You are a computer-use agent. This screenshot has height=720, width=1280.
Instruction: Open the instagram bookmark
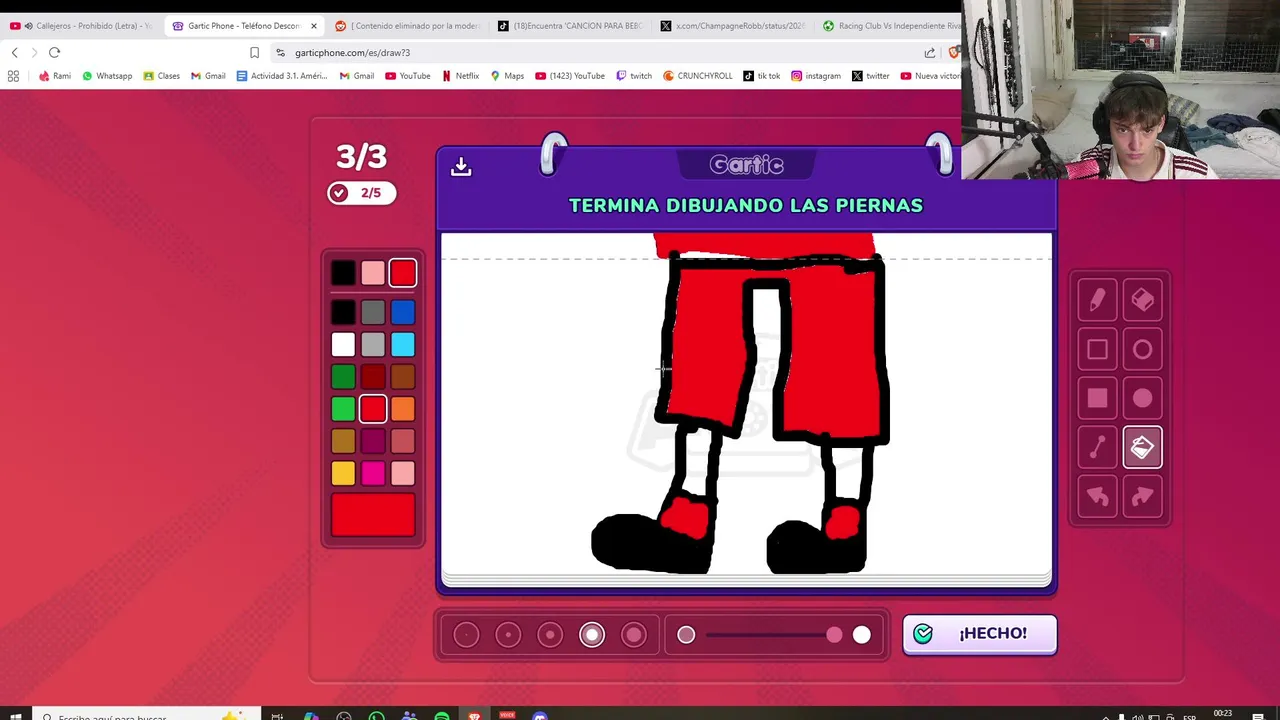click(x=816, y=76)
